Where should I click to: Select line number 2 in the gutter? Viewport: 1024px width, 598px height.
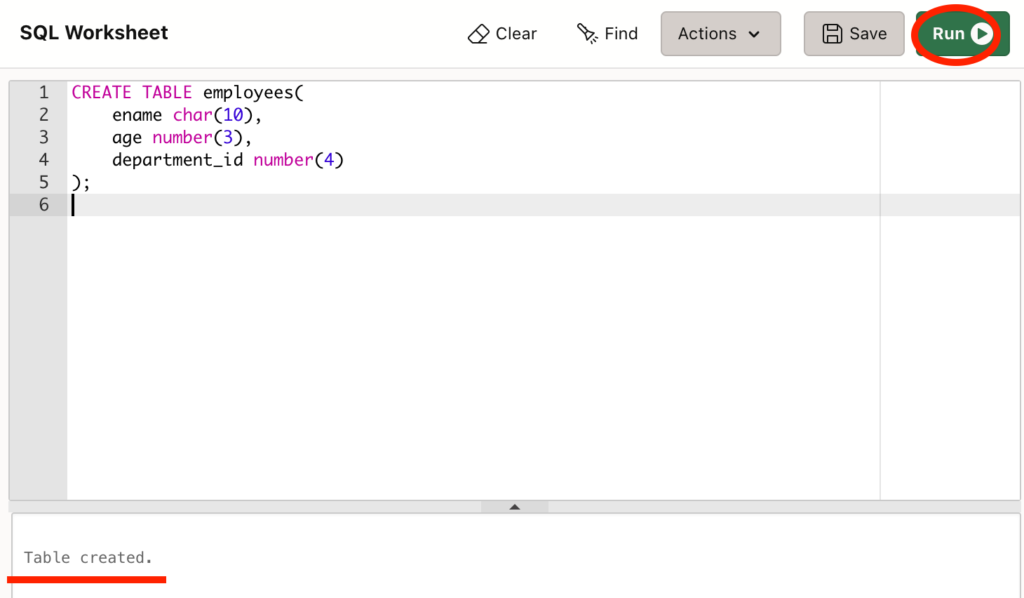(43, 115)
